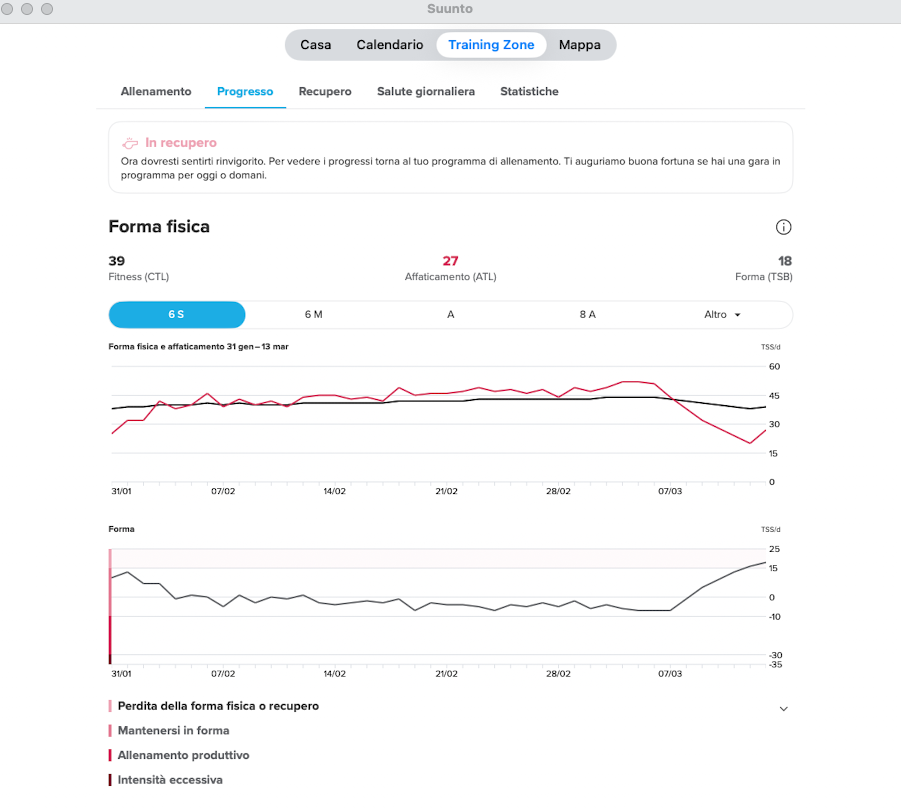This screenshot has height=809, width=901.
Task: Switch to the Allenamento tab
Action: [155, 91]
